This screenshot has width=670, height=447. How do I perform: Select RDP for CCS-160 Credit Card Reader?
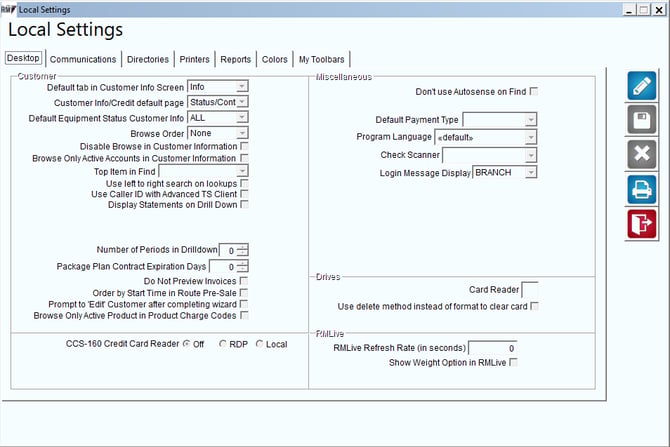[x=223, y=344]
